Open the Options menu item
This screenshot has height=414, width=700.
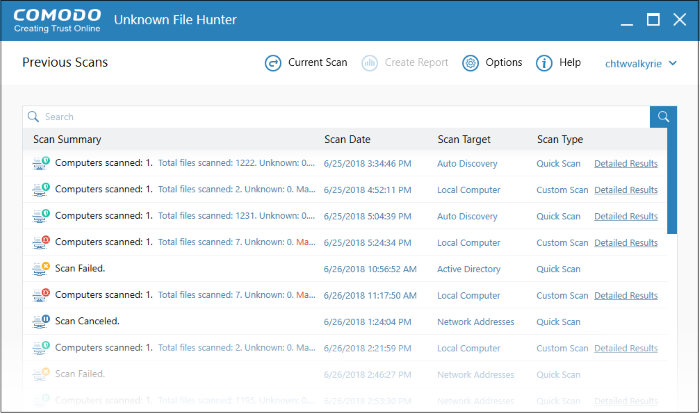click(504, 63)
